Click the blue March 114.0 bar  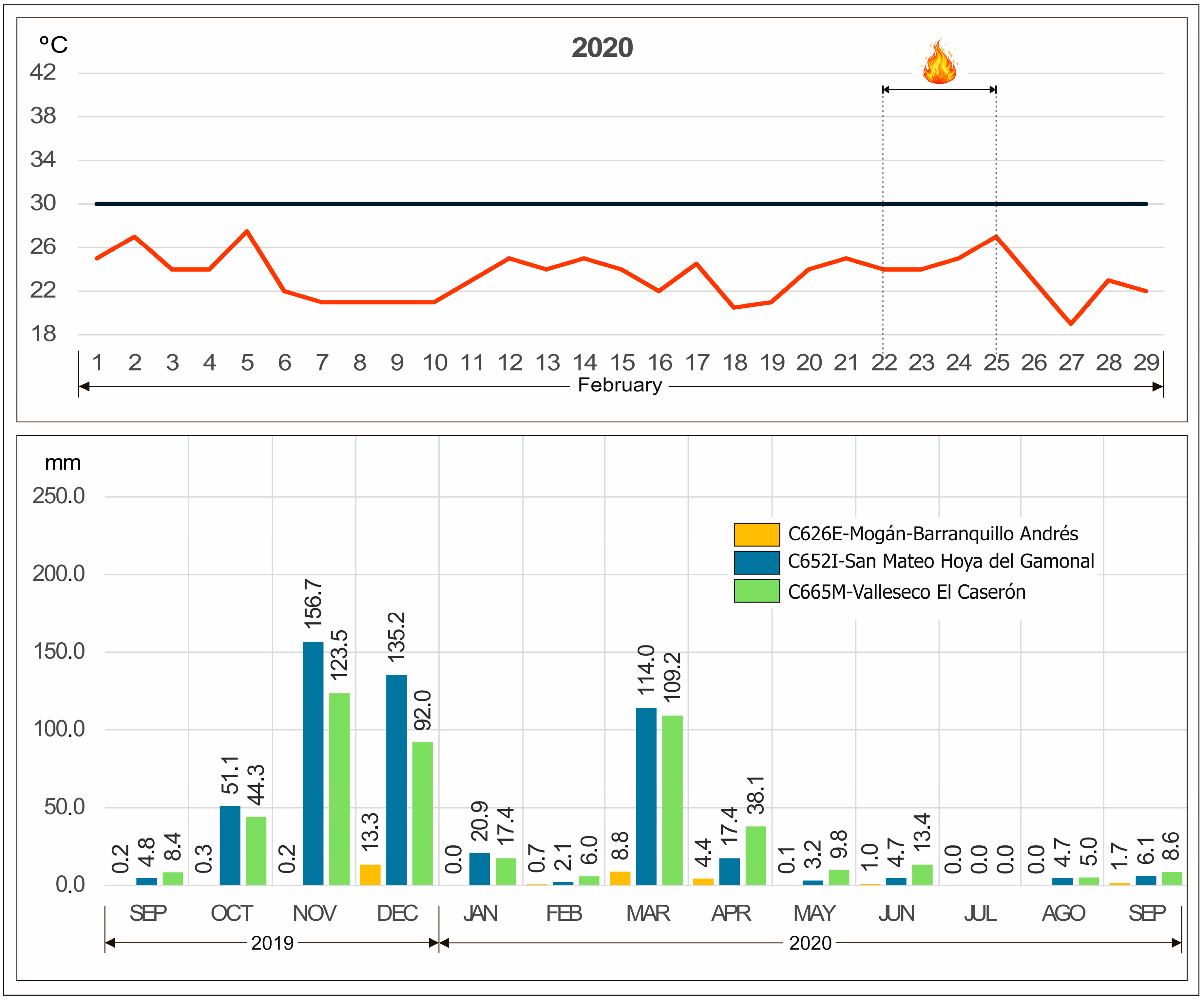coord(646,796)
